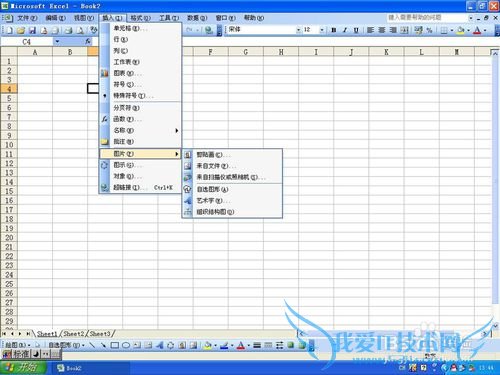Screen dimensions: 500x375
Task: Open the 格式 Format menu
Action: click(x=140, y=18)
